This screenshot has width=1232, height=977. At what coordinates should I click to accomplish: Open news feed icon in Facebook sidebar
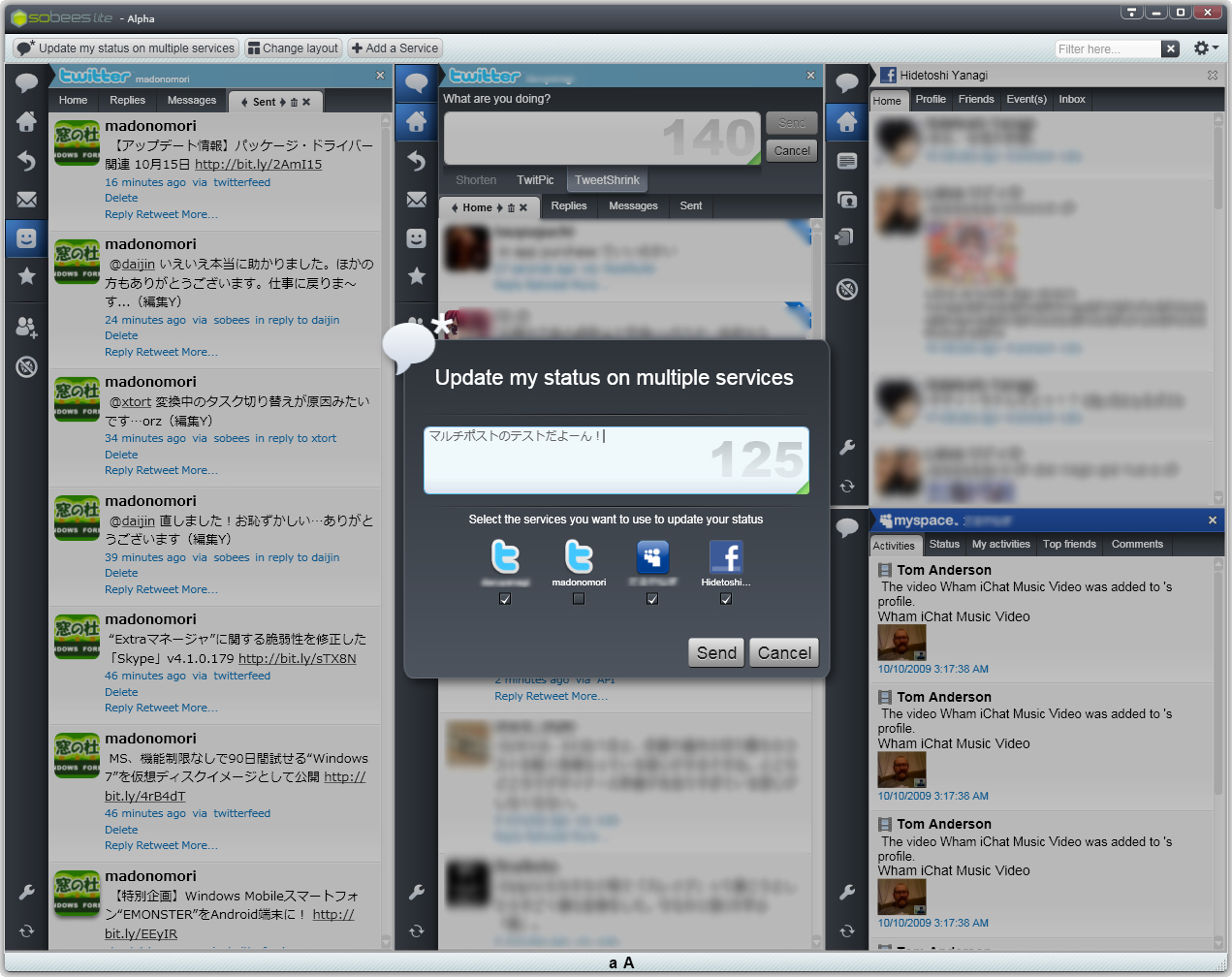[x=846, y=161]
